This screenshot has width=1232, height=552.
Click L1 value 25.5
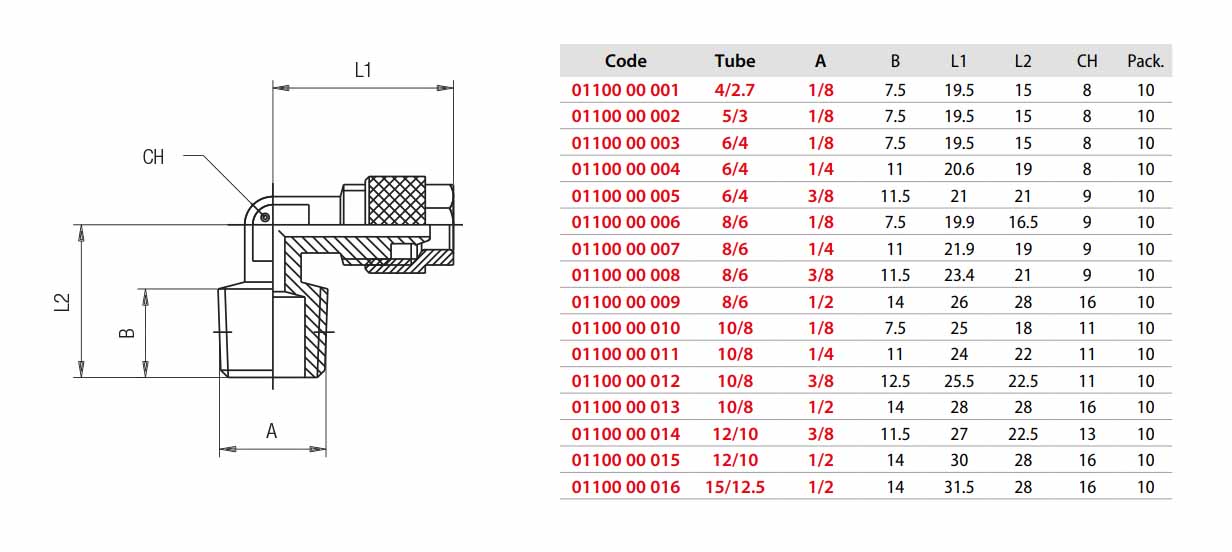[x=959, y=381]
